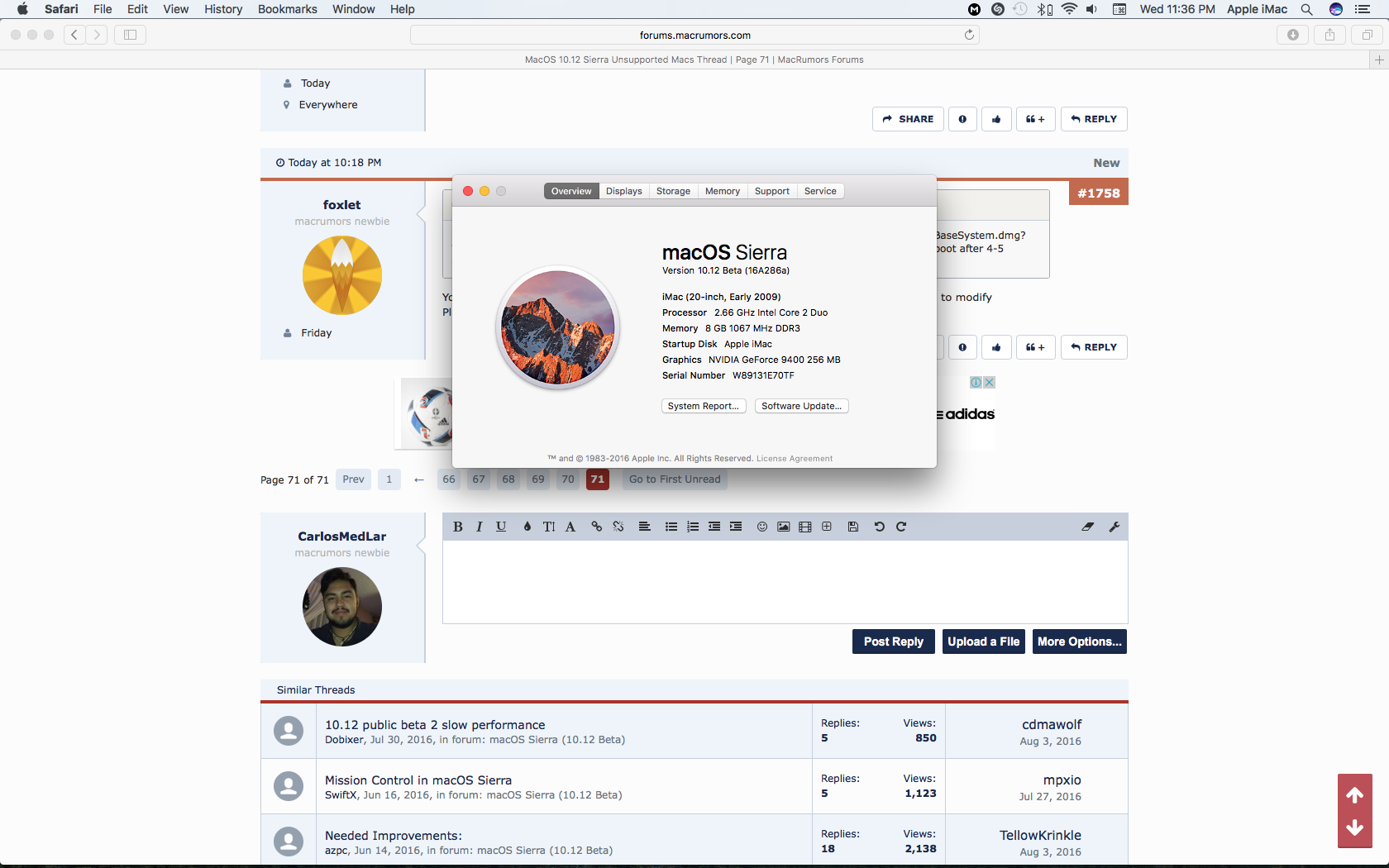The width and height of the screenshot is (1389, 868).
Task: Undo the last edit in editor
Action: 880,527
